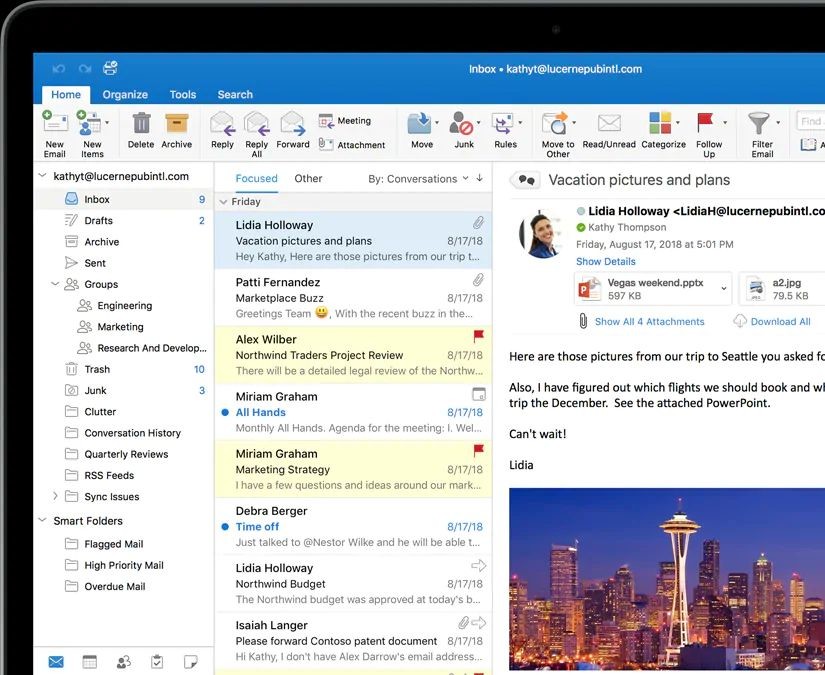825x675 pixels.
Task: Toggle the flag on Alex Wilber message
Action: click(478, 335)
